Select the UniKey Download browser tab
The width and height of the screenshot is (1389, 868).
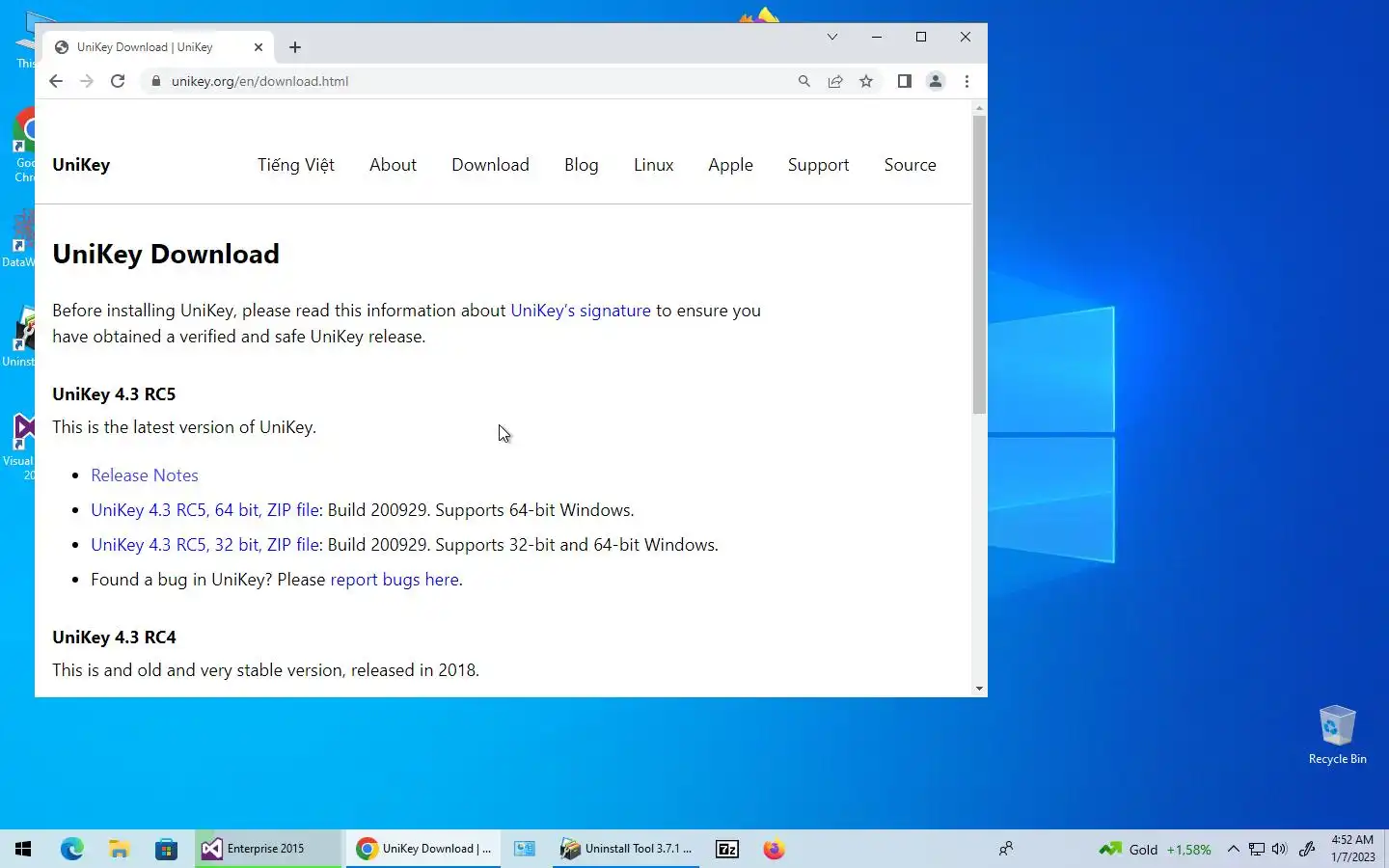(159, 47)
